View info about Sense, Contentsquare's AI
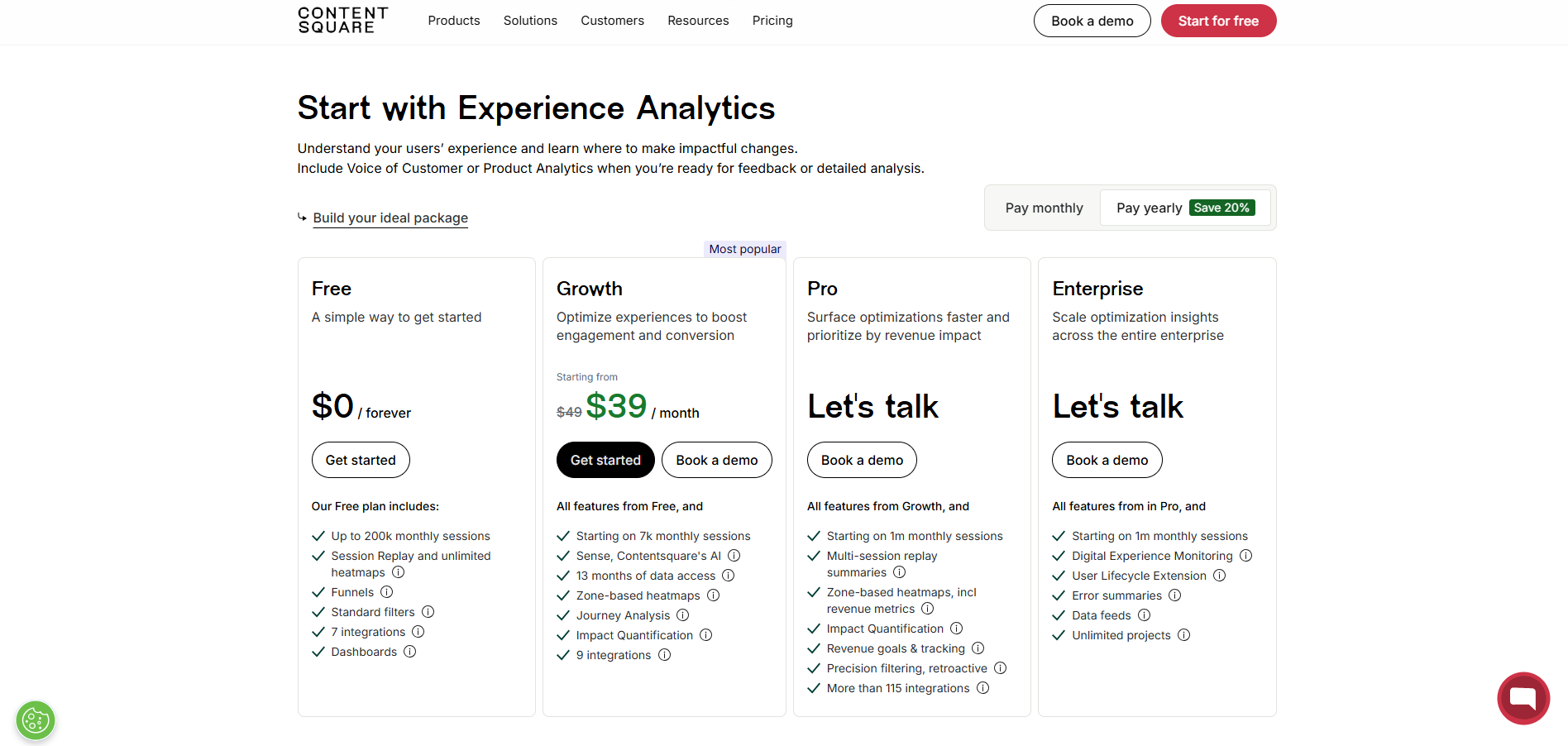 pyautogui.click(x=734, y=556)
